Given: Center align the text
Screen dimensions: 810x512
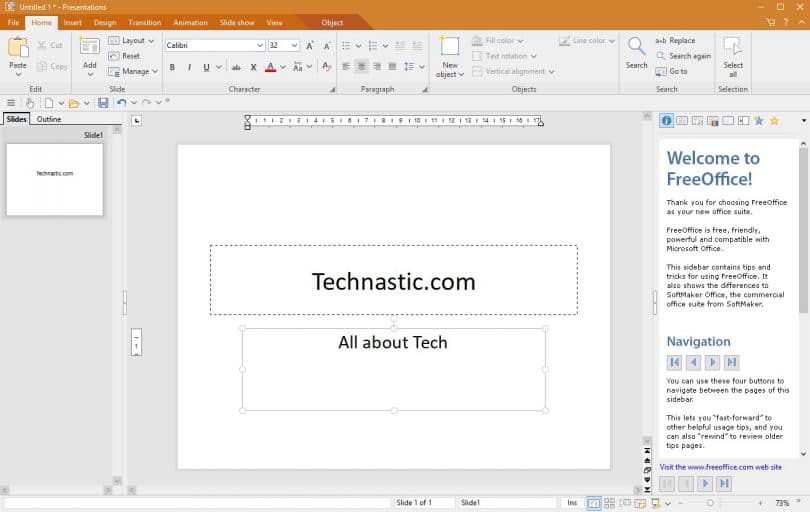Looking at the screenshot, I should click(362, 67).
